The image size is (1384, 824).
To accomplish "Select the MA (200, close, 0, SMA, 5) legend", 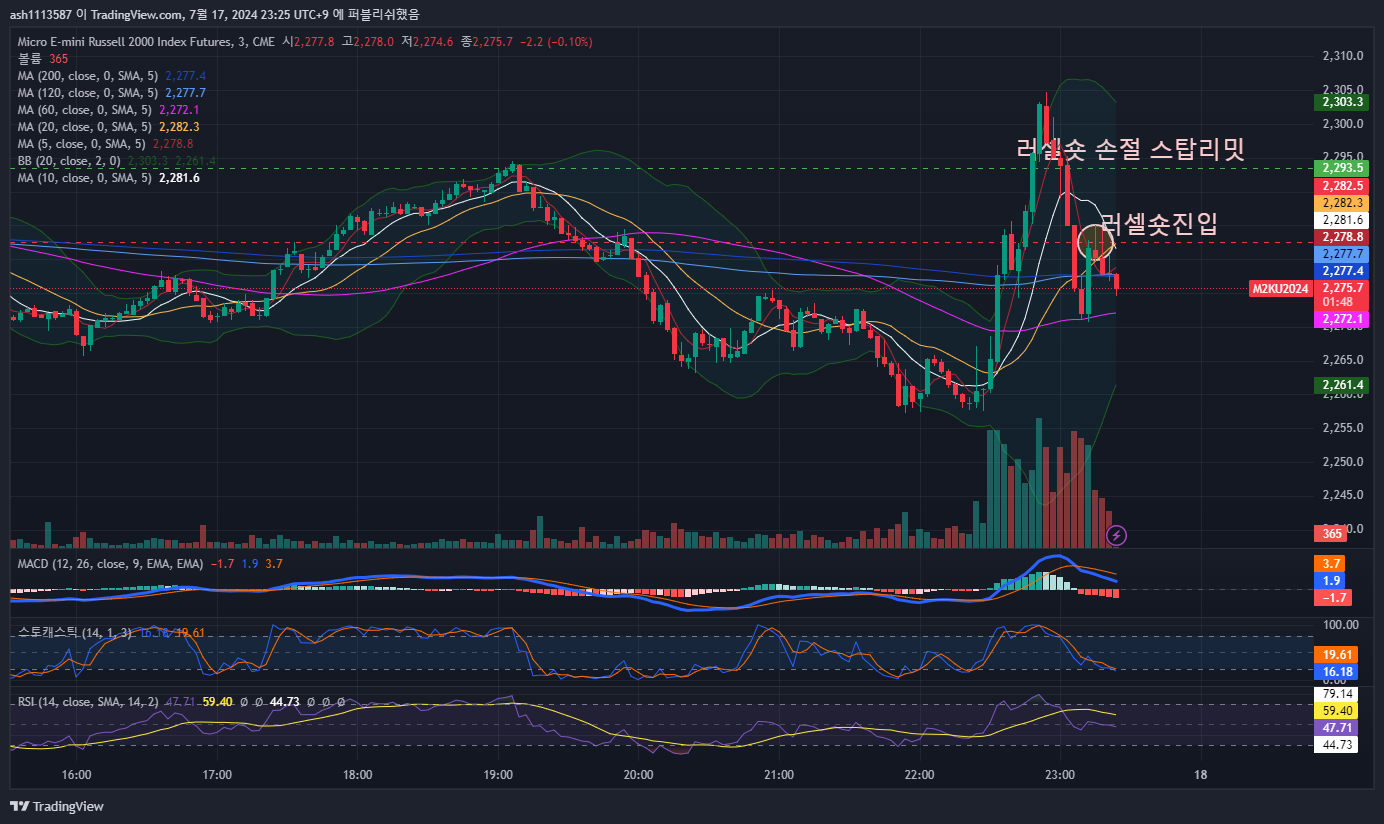I will click(88, 76).
